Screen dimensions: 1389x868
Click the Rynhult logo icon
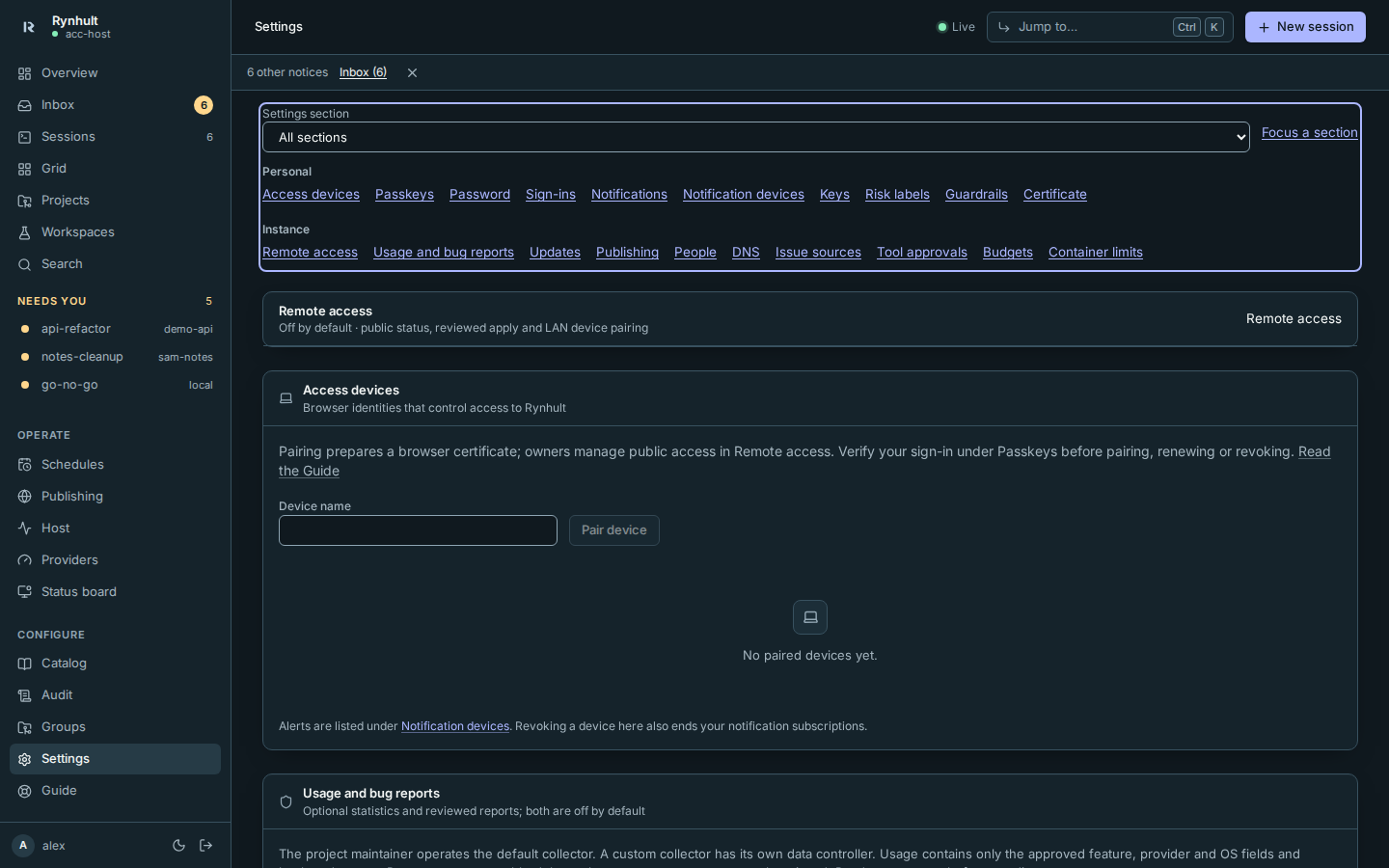click(28, 27)
